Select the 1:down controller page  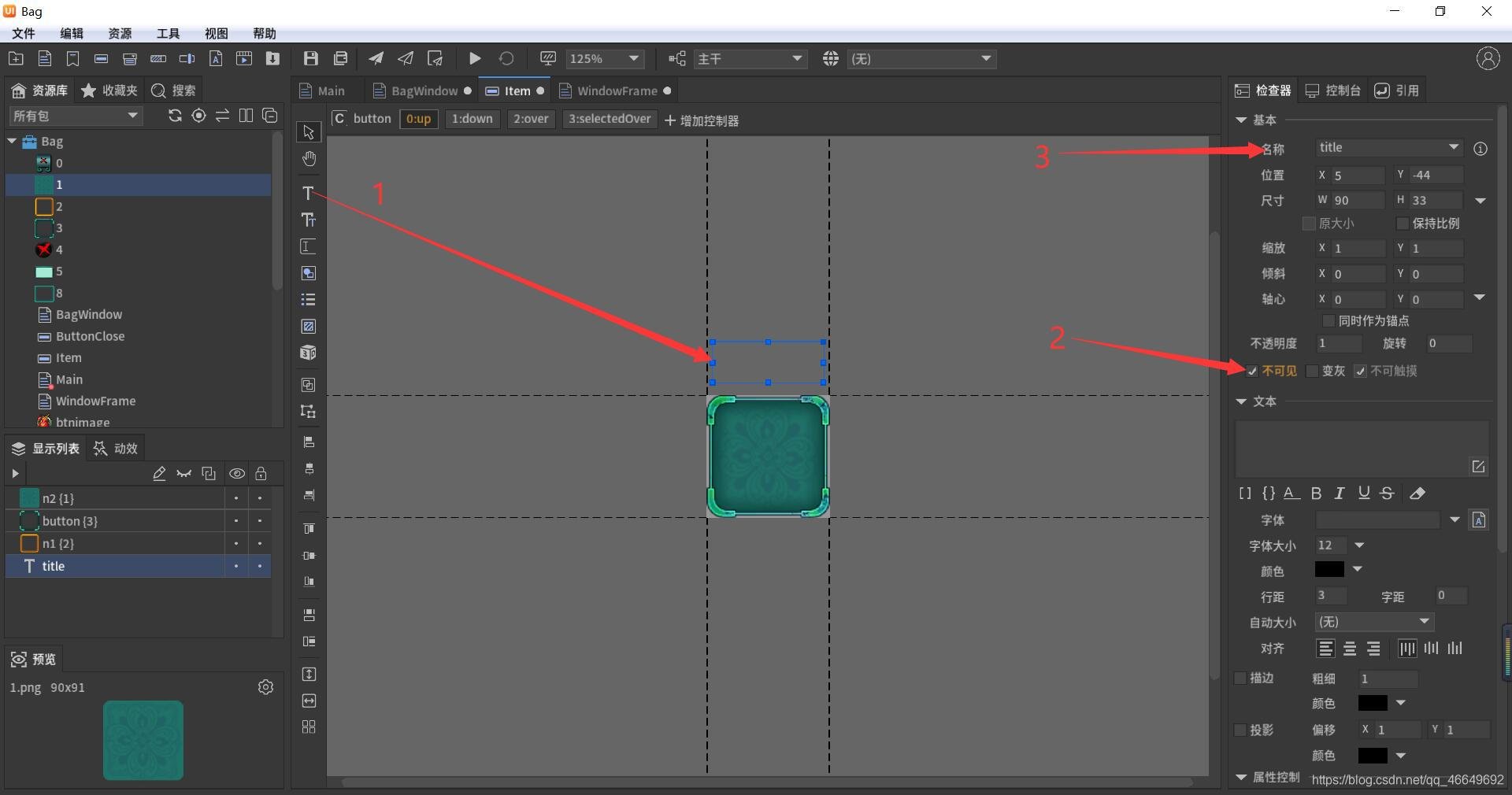click(x=472, y=119)
